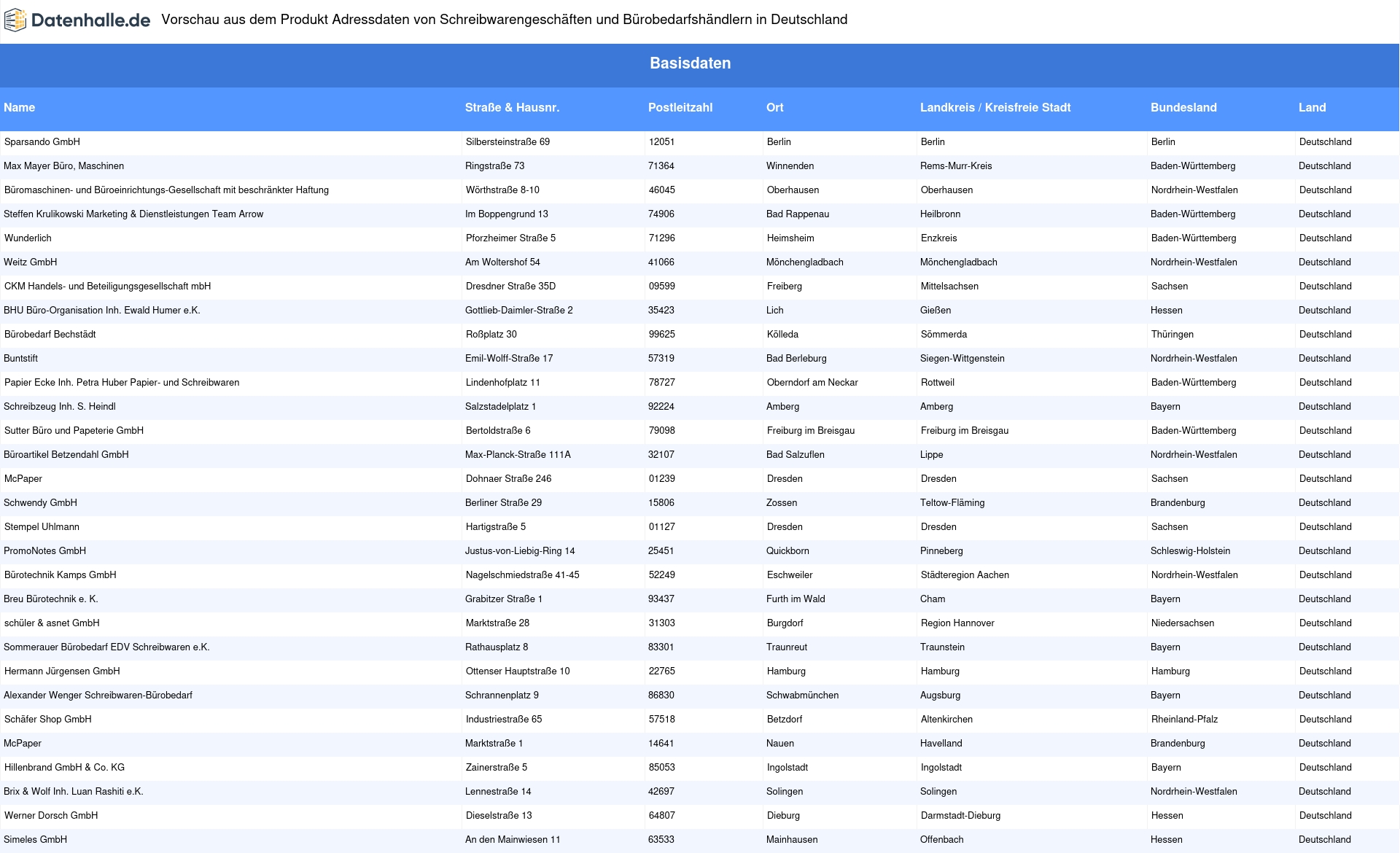Screen dimensions: 1400x853
Task: Select Max Mayer Büro, Maschinen row name
Action: click(64, 166)
